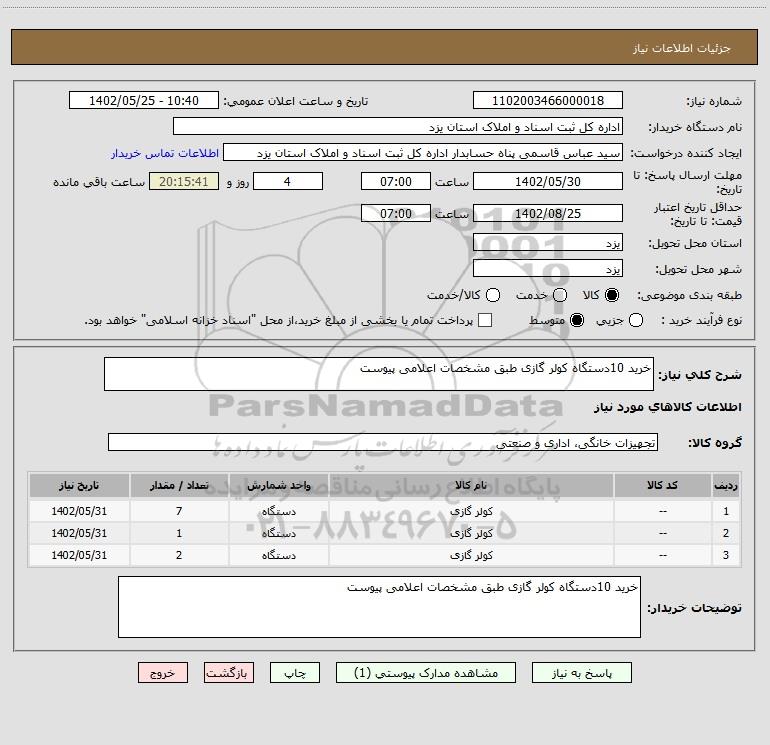The height and width of the screenshot is (745, 770).
Task: Select the کالا/خدمت radio button
Action: click(493, 295)
